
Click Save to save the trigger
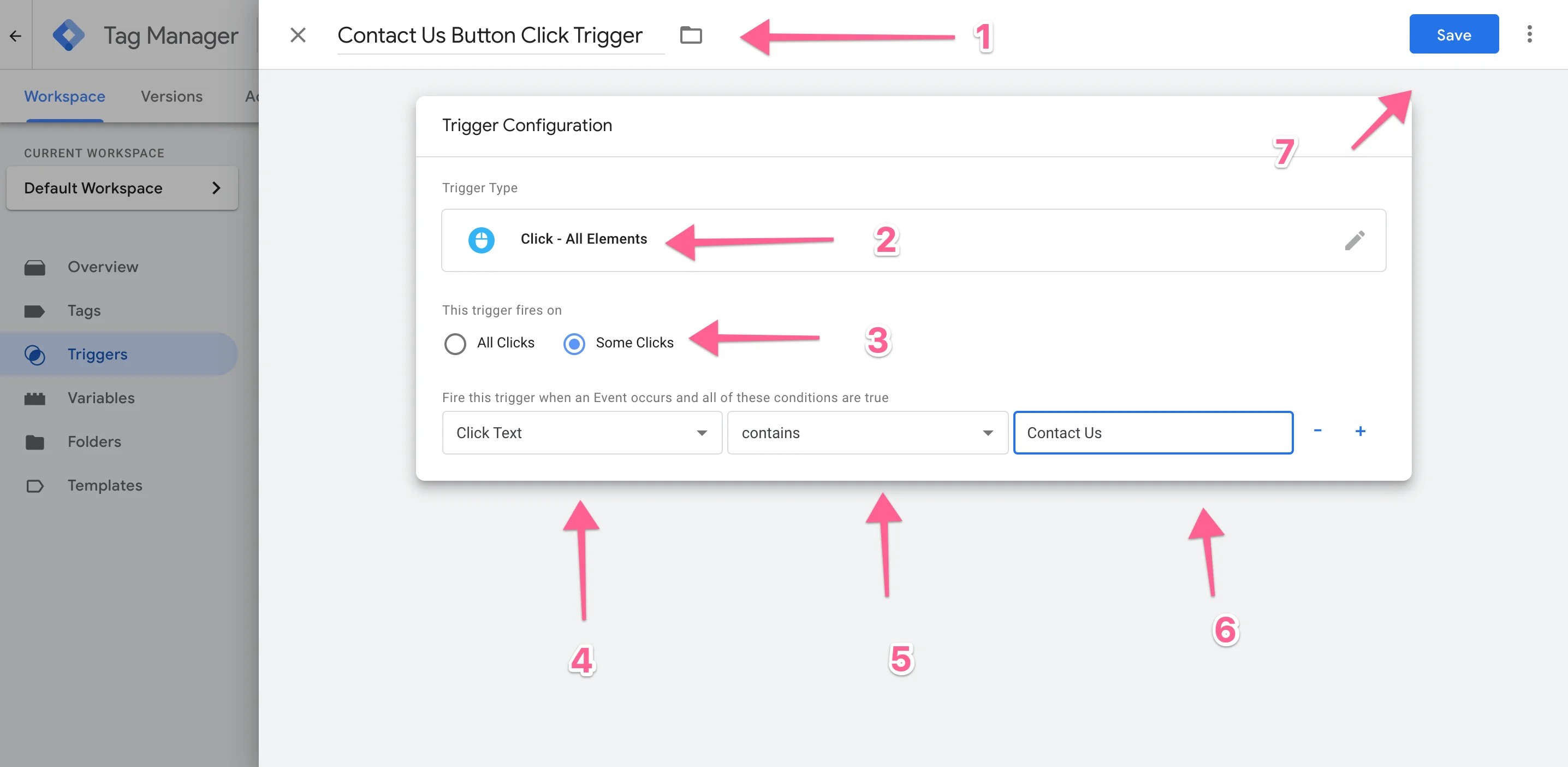[1453, 33]
